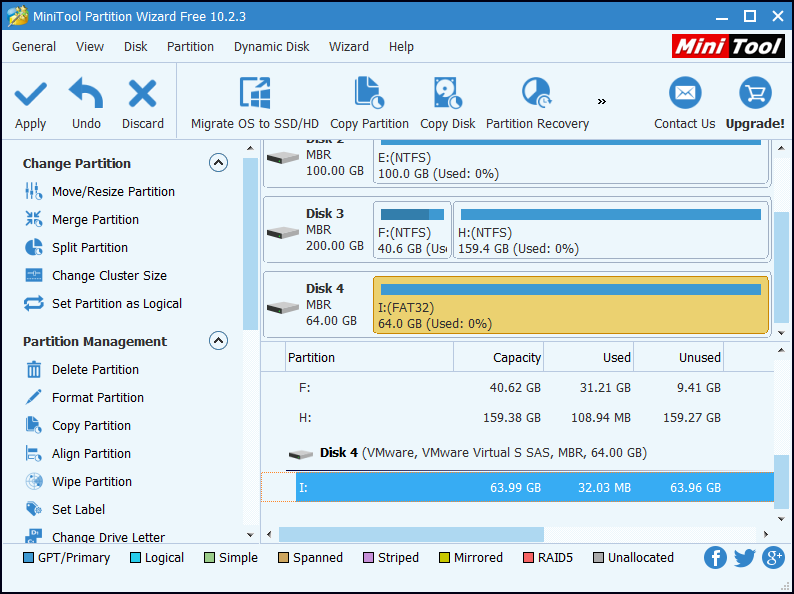This screenshot has width=794, height=594.
Task: Click sidebar scroll up arrow
Action: 250,148
